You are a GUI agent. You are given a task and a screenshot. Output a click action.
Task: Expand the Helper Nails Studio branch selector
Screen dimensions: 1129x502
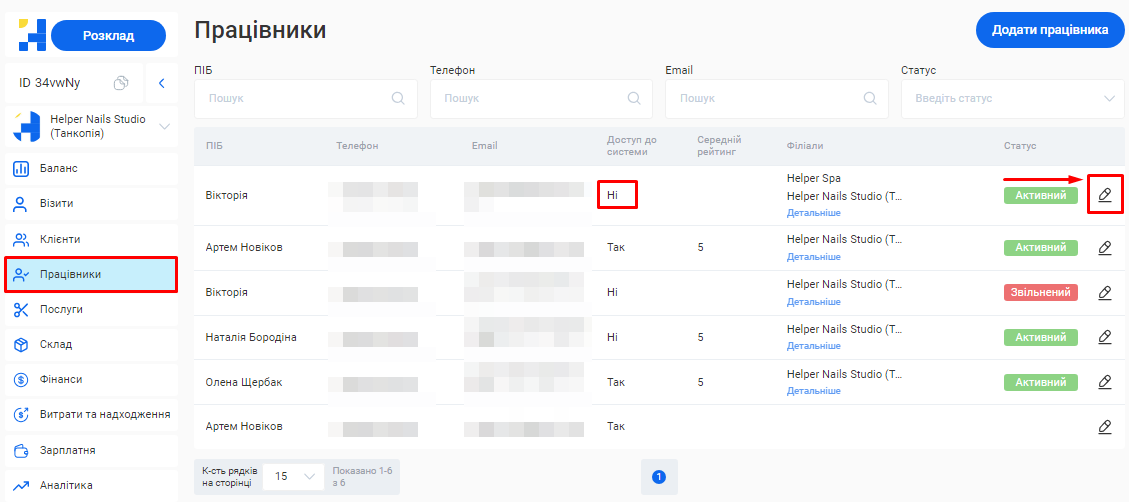click(165, 126)
